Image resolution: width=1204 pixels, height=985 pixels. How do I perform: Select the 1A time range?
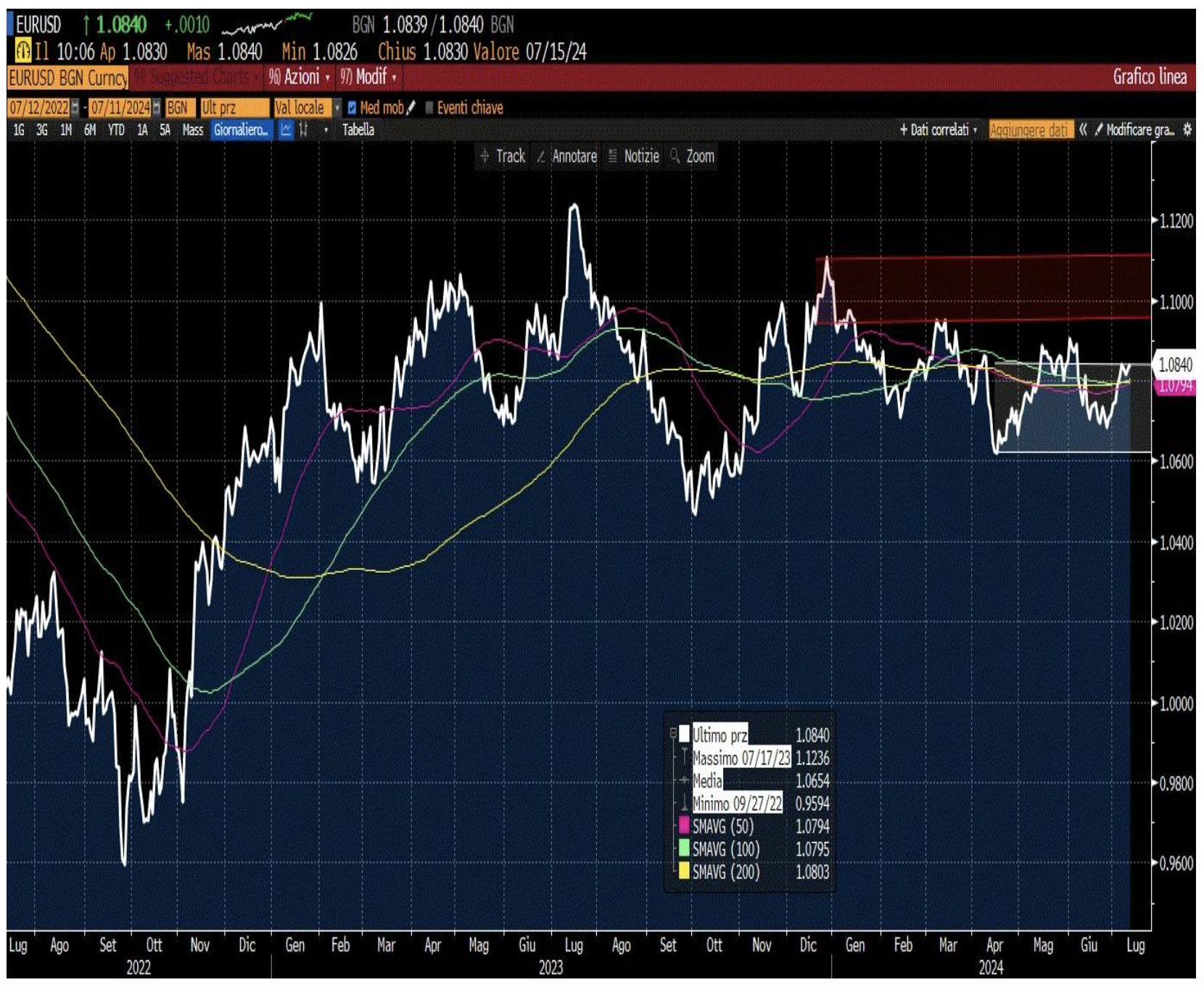(142, 130)
